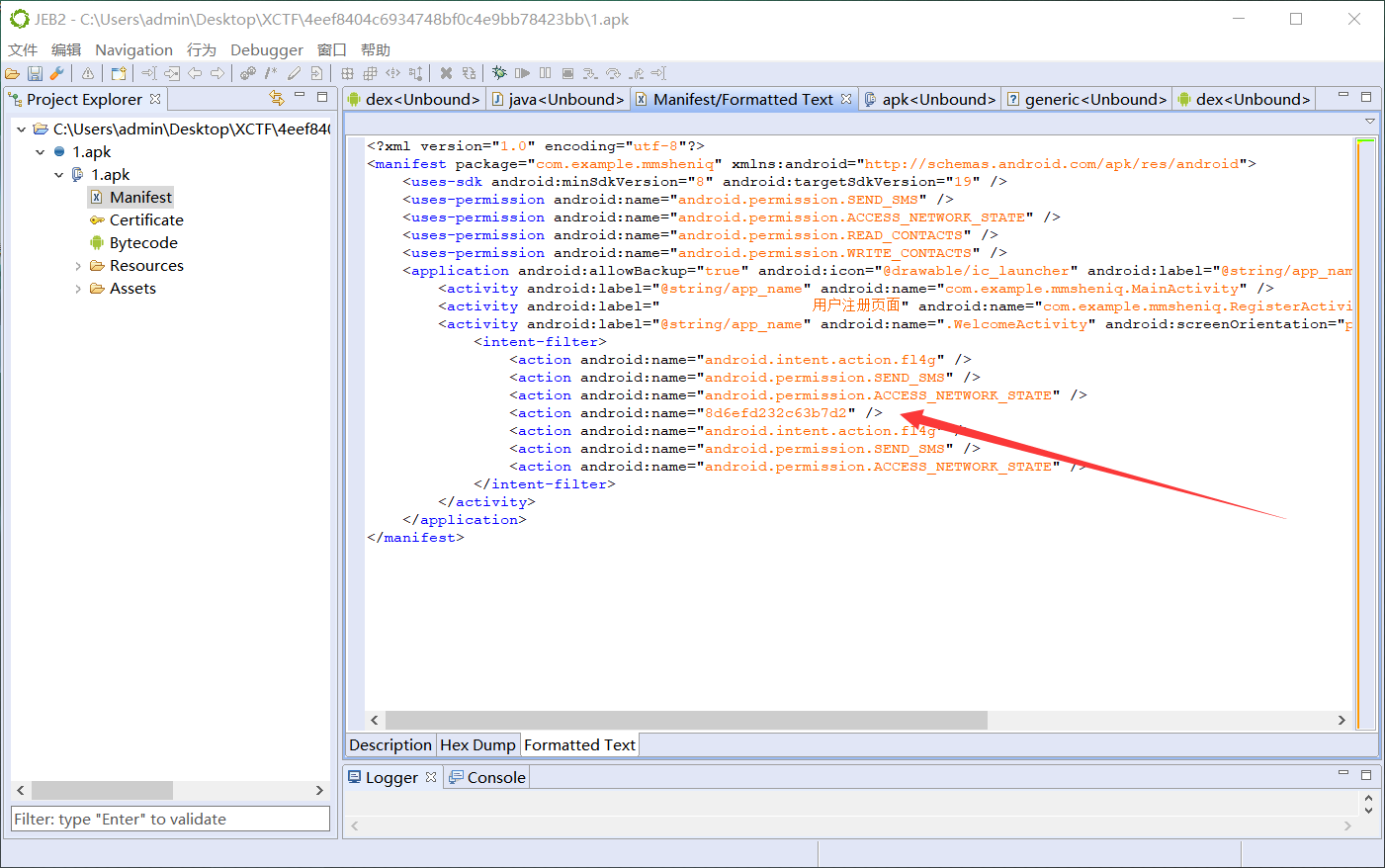The image size is (1385, 868).
Task: Open the Navigation menu
Action: tap(133, 49)
